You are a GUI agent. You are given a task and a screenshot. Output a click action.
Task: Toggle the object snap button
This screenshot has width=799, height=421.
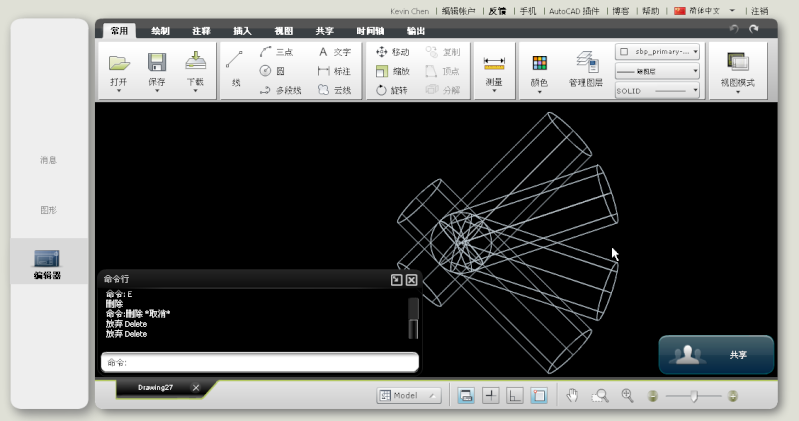coord(539,396)
